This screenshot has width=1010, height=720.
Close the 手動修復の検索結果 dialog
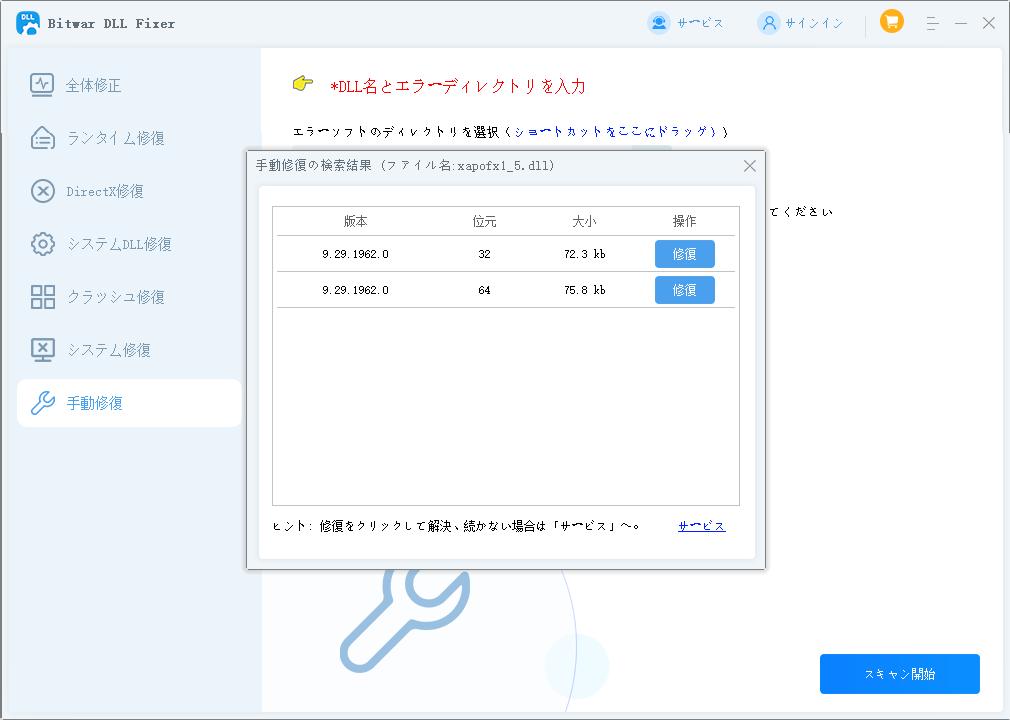point(750,166)
